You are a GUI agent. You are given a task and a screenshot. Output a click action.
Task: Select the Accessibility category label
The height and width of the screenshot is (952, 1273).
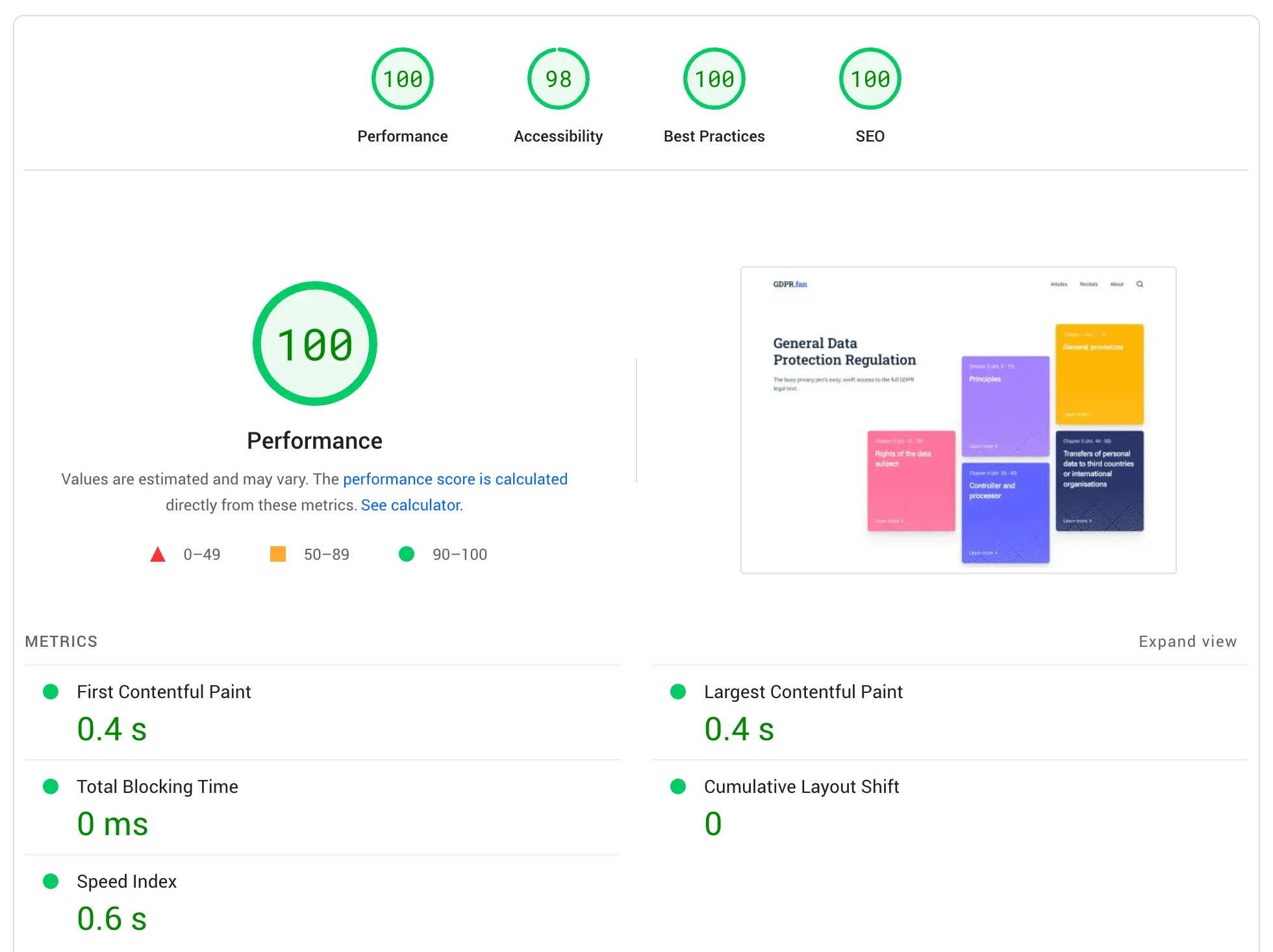(x=558, y=136)
